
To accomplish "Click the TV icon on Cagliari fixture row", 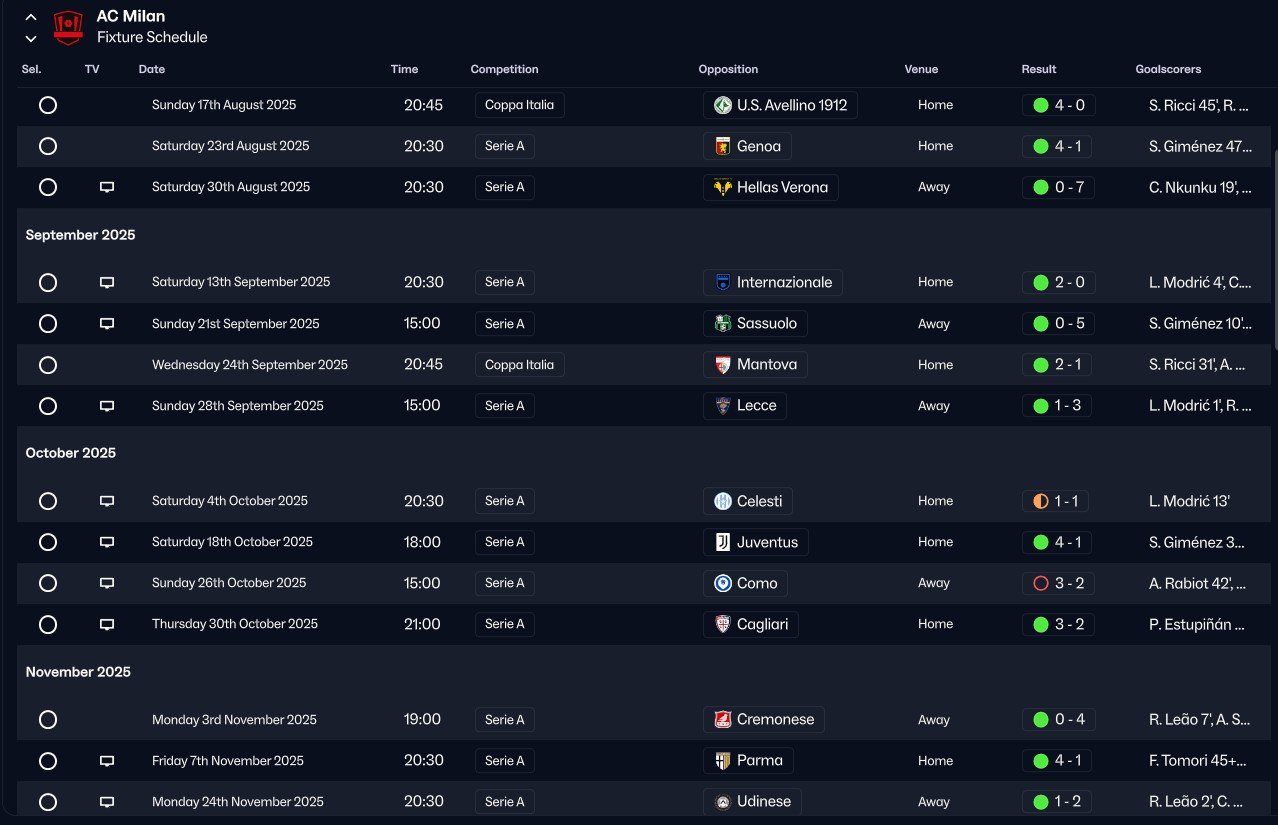I will 107,625.
